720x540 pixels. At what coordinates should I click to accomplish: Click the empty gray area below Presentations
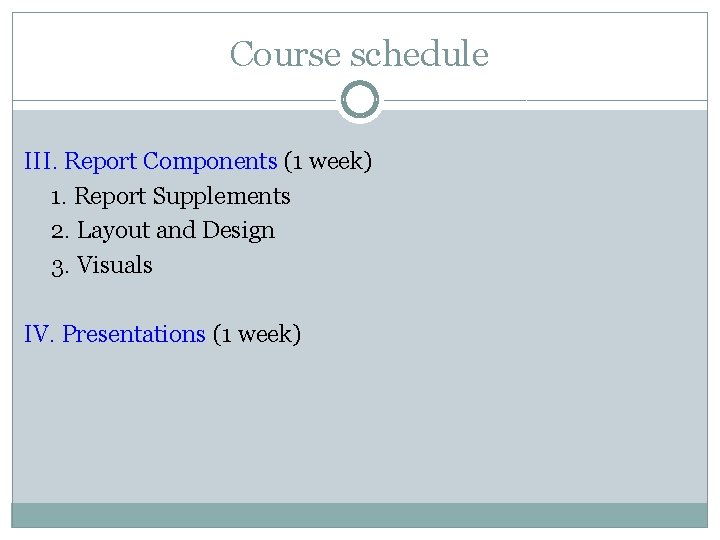[x=360, y=422]
